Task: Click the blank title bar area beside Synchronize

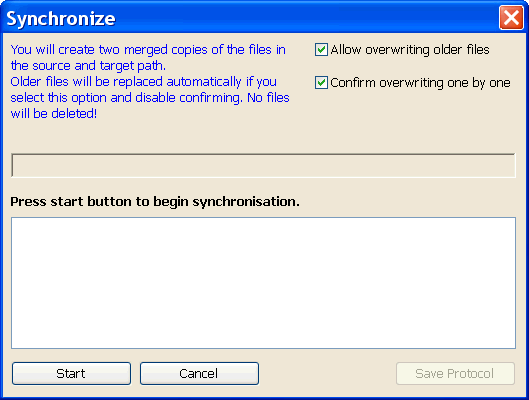Action: tap(304, 18)
